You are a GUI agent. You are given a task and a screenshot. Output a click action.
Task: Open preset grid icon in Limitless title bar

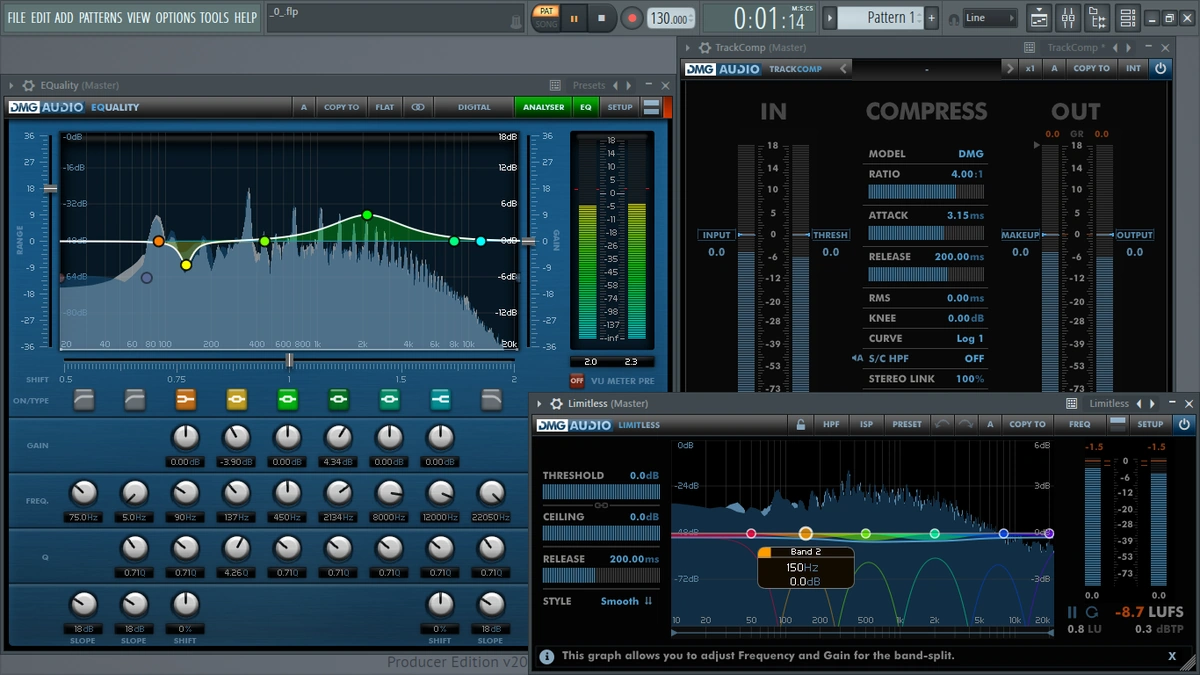pyautogui.click(x=1071, y=404)
